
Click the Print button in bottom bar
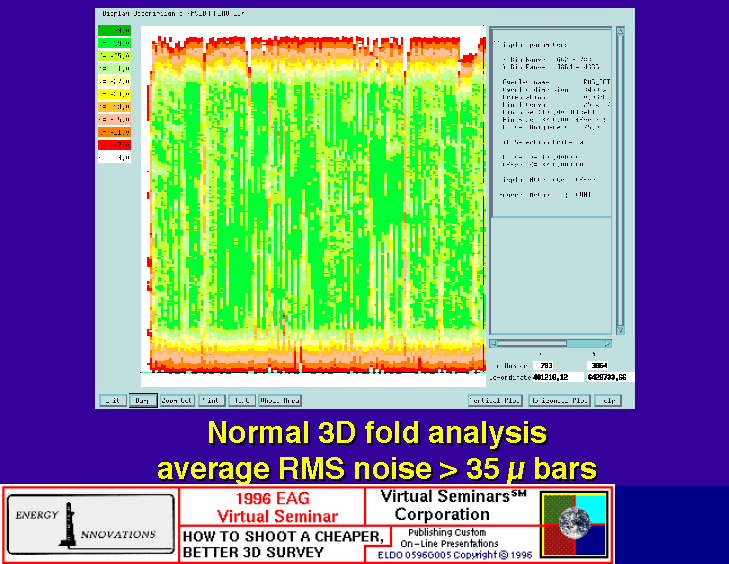click(212, 400)
